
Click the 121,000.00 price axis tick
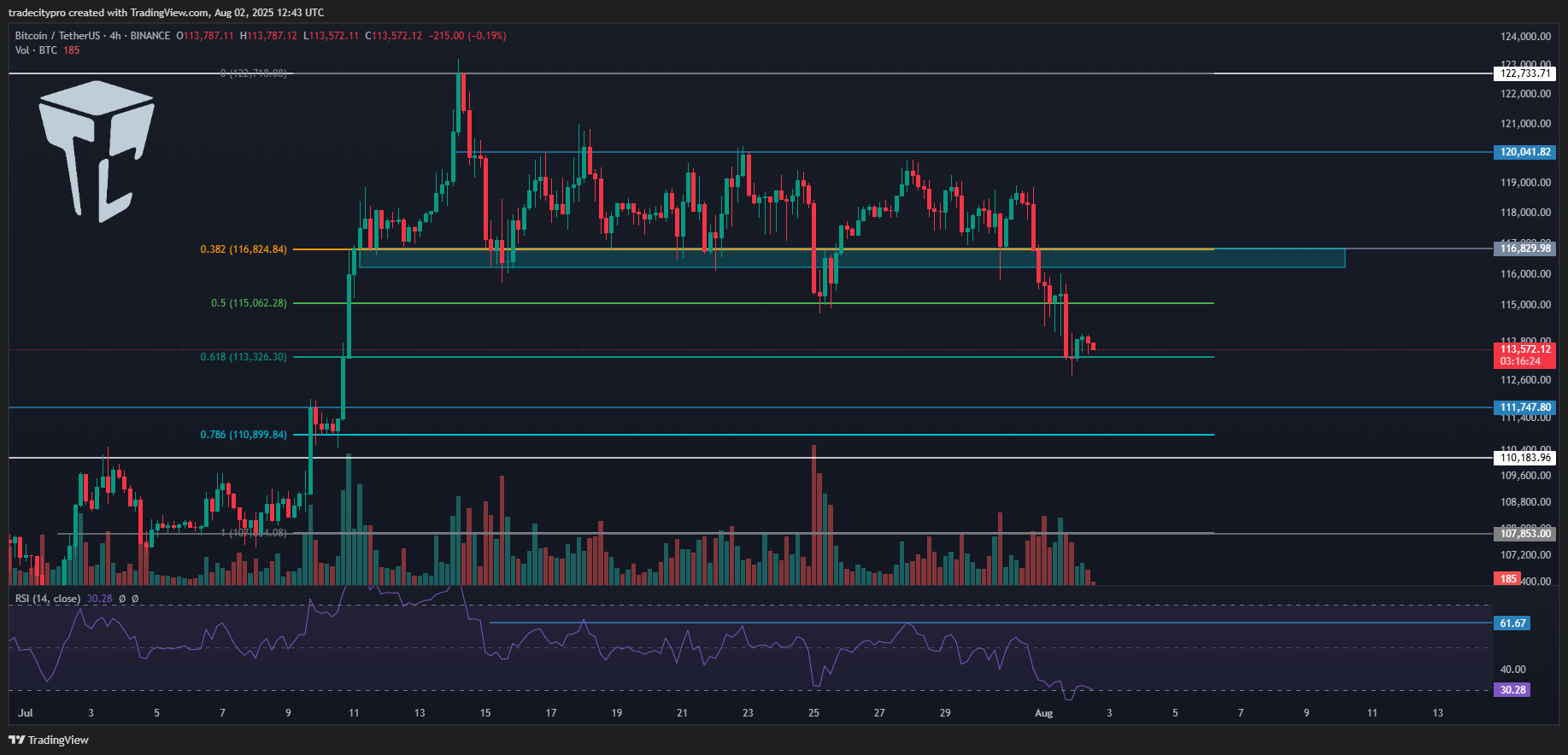click(x=1525, y=124)
